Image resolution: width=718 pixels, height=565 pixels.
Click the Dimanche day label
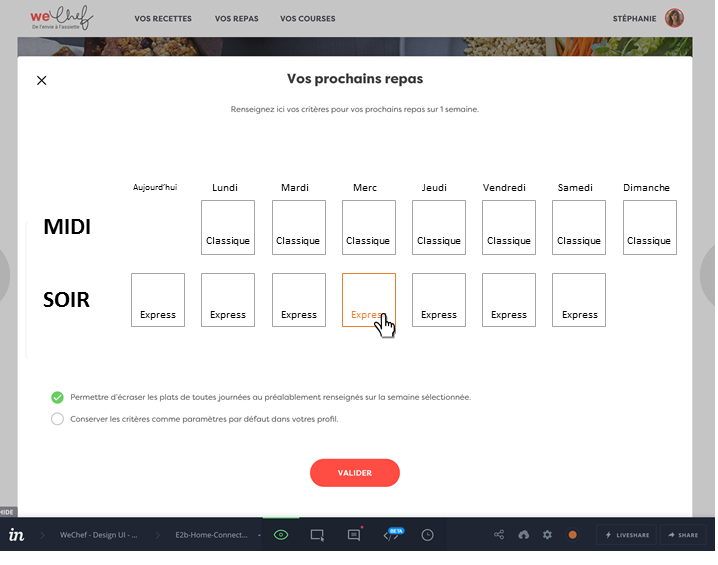[647, 188]
